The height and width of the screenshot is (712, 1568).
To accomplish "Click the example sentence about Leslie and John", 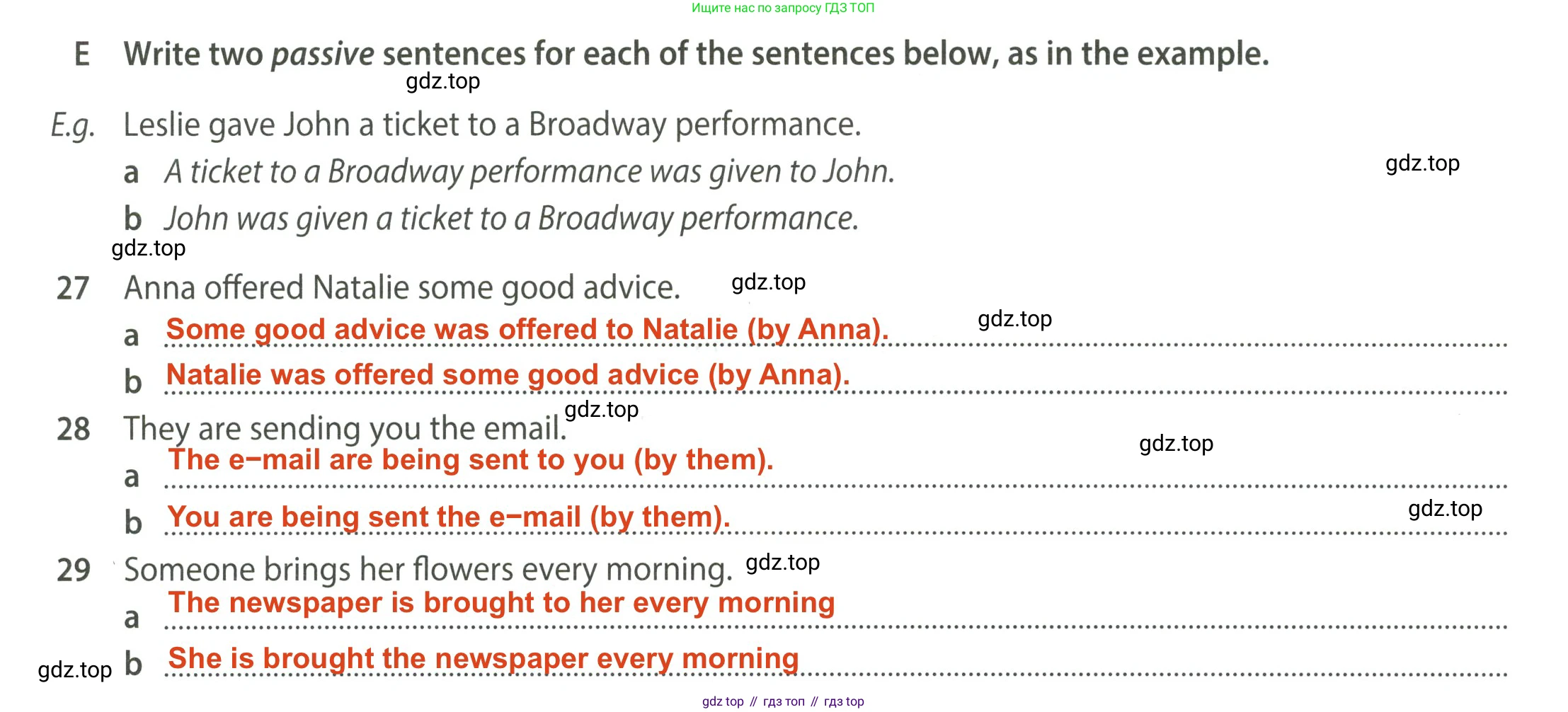I will point(492,125).
